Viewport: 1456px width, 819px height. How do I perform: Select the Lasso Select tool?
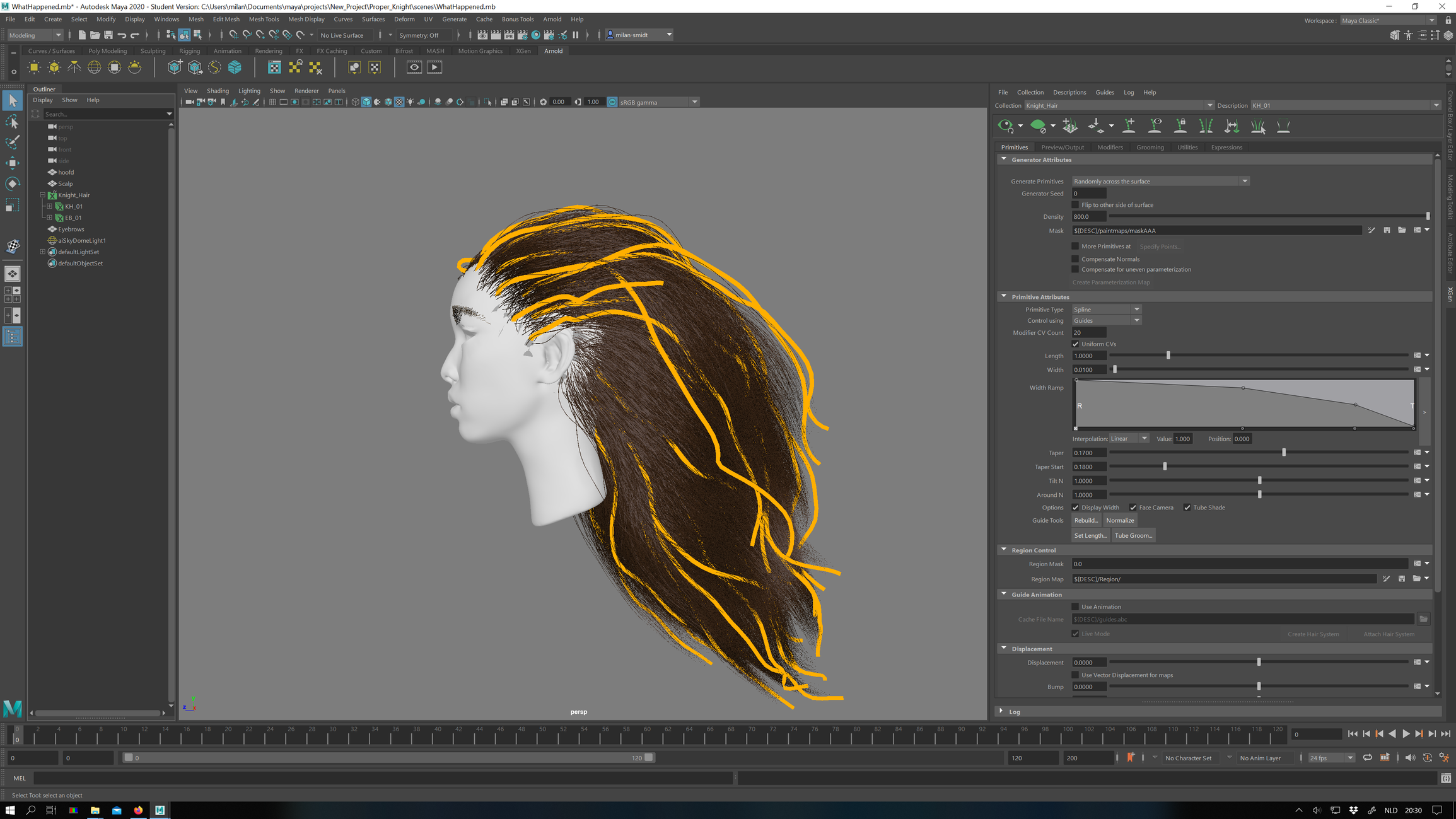click(x=13, y=121)
